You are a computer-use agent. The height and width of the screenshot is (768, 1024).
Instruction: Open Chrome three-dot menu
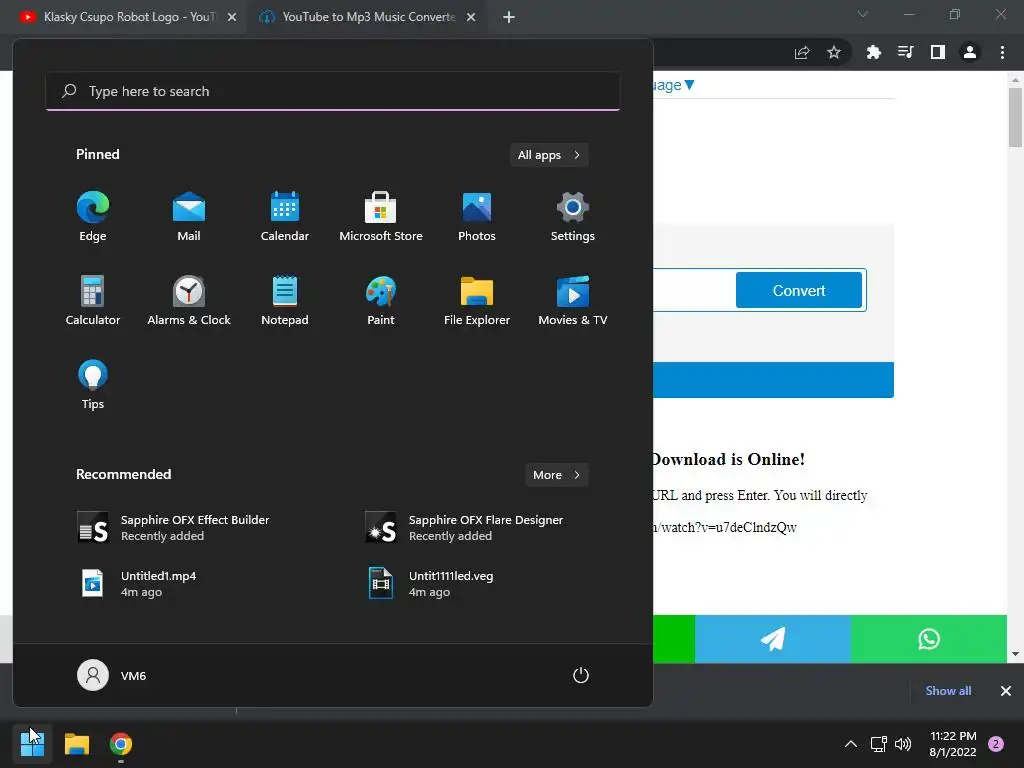click(1002, 52)
